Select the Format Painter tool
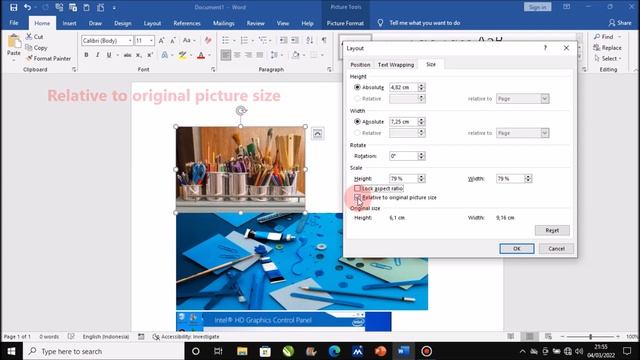 pos(48,58)
